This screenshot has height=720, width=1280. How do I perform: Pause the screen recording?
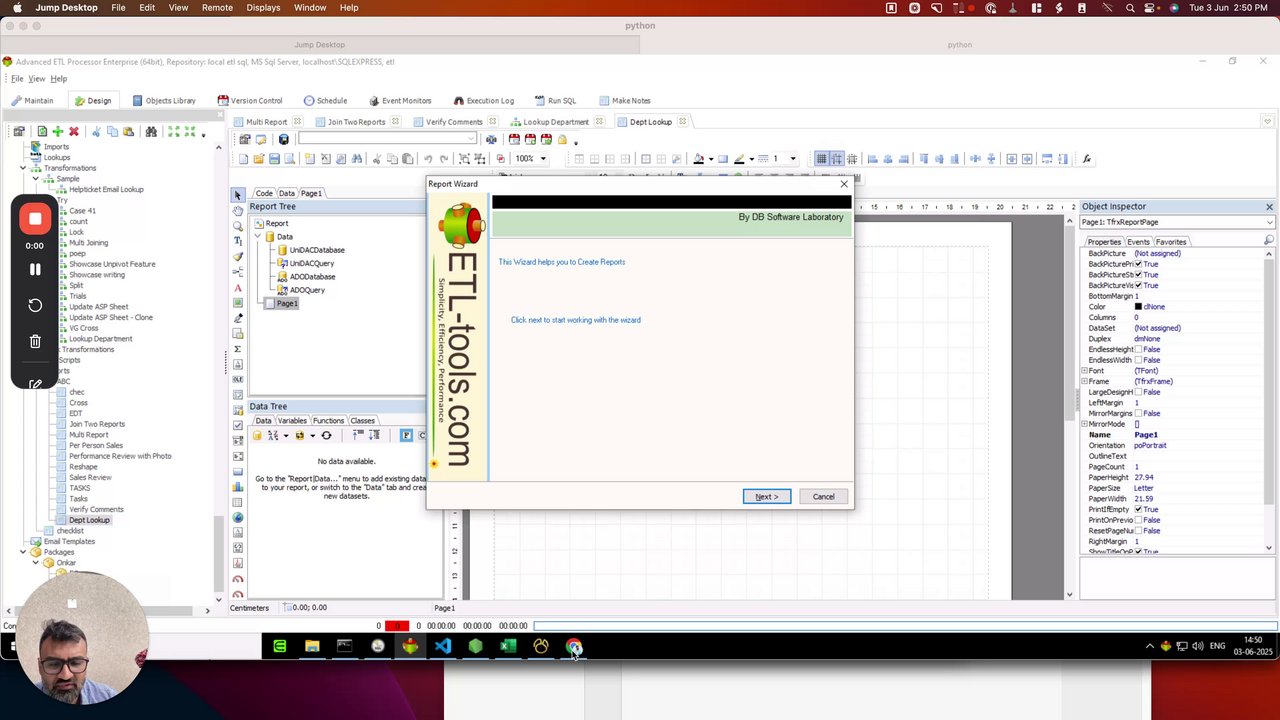35,269
